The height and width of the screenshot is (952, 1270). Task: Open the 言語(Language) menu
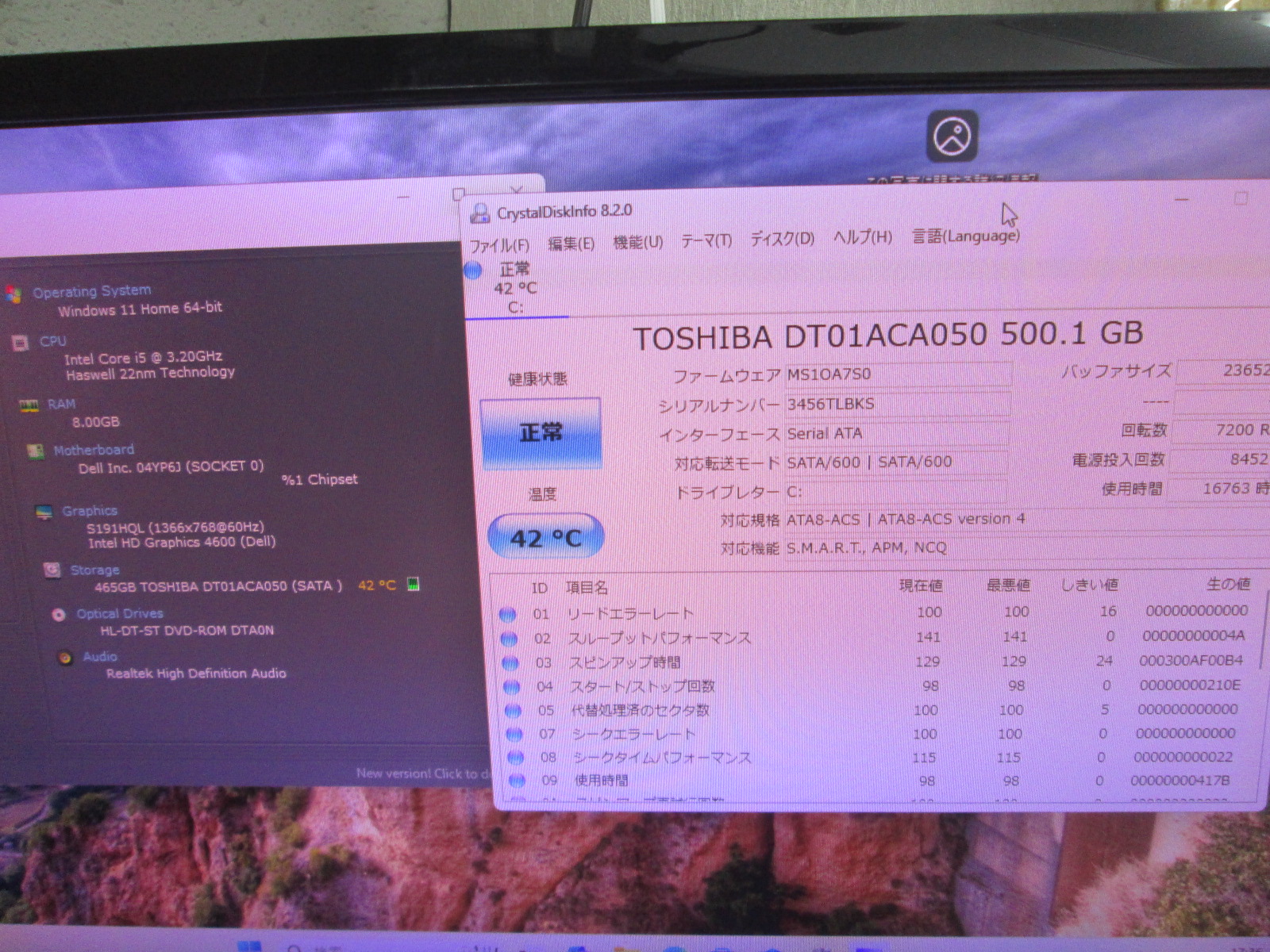(965, 236)
